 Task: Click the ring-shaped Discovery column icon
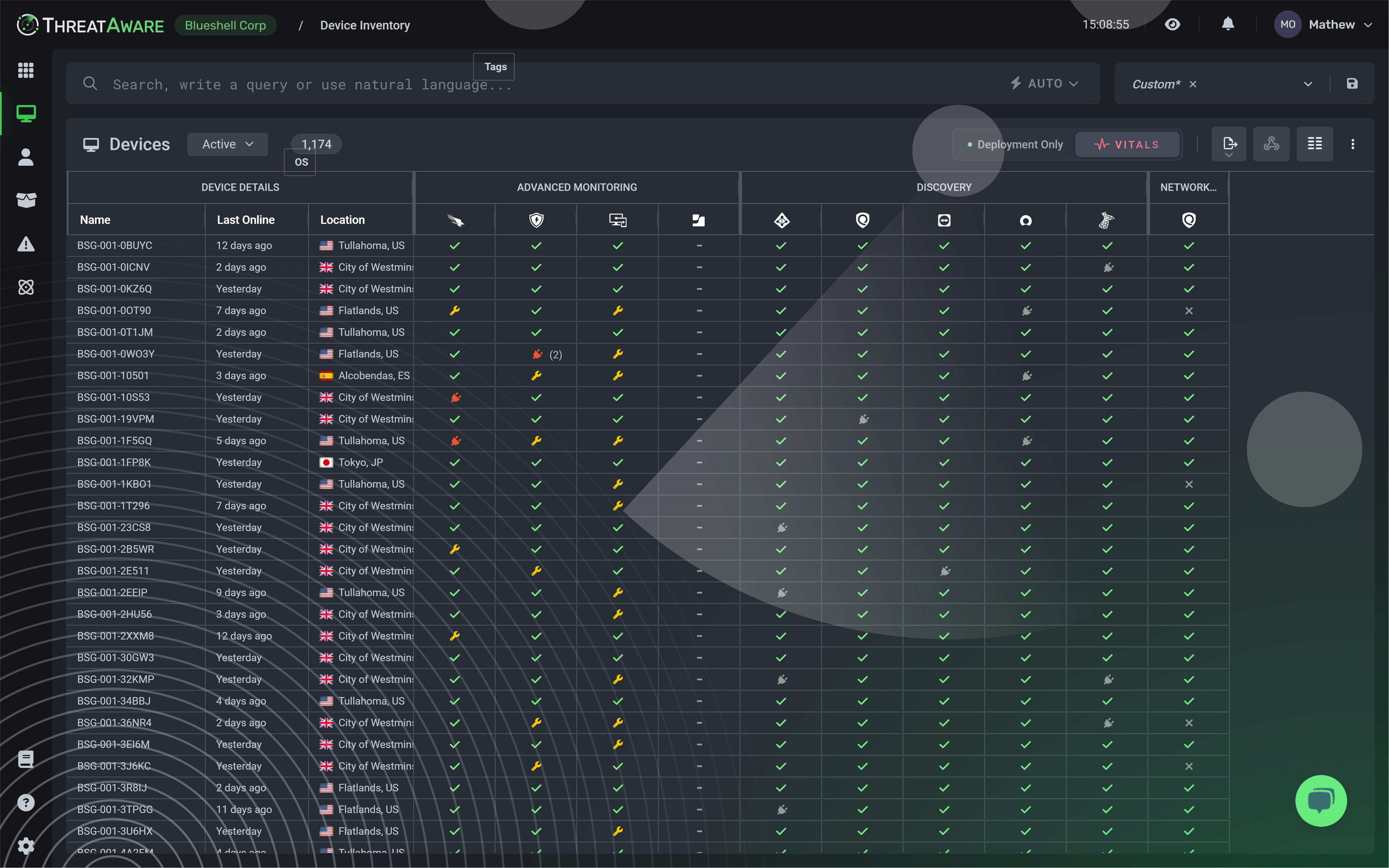1026,220
